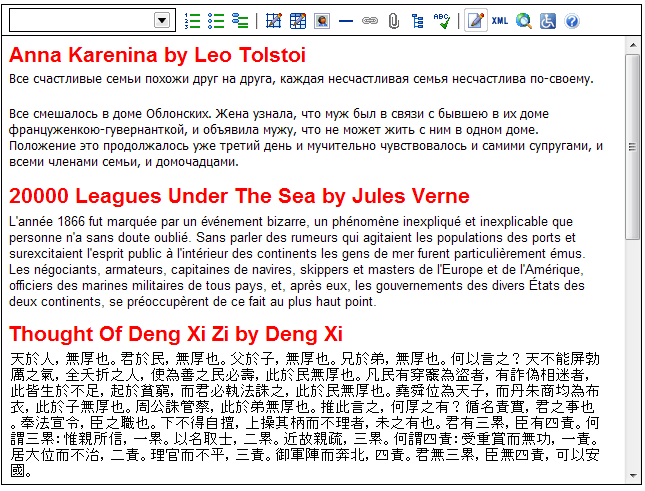Click the line starting 'Les négociants, armateurs'
The width and height of the screenshot is (645, 491).
[296, 270]
